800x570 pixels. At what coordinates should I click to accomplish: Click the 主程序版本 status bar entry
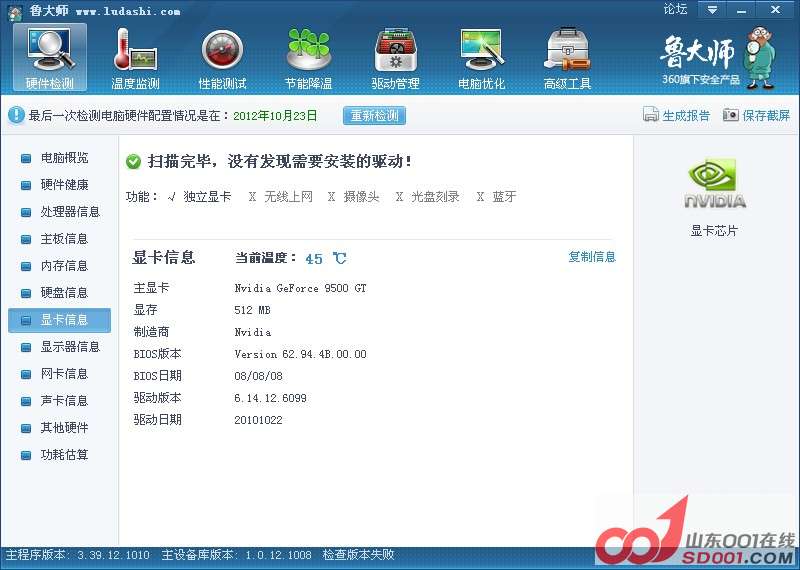click(x=78, y=555)
